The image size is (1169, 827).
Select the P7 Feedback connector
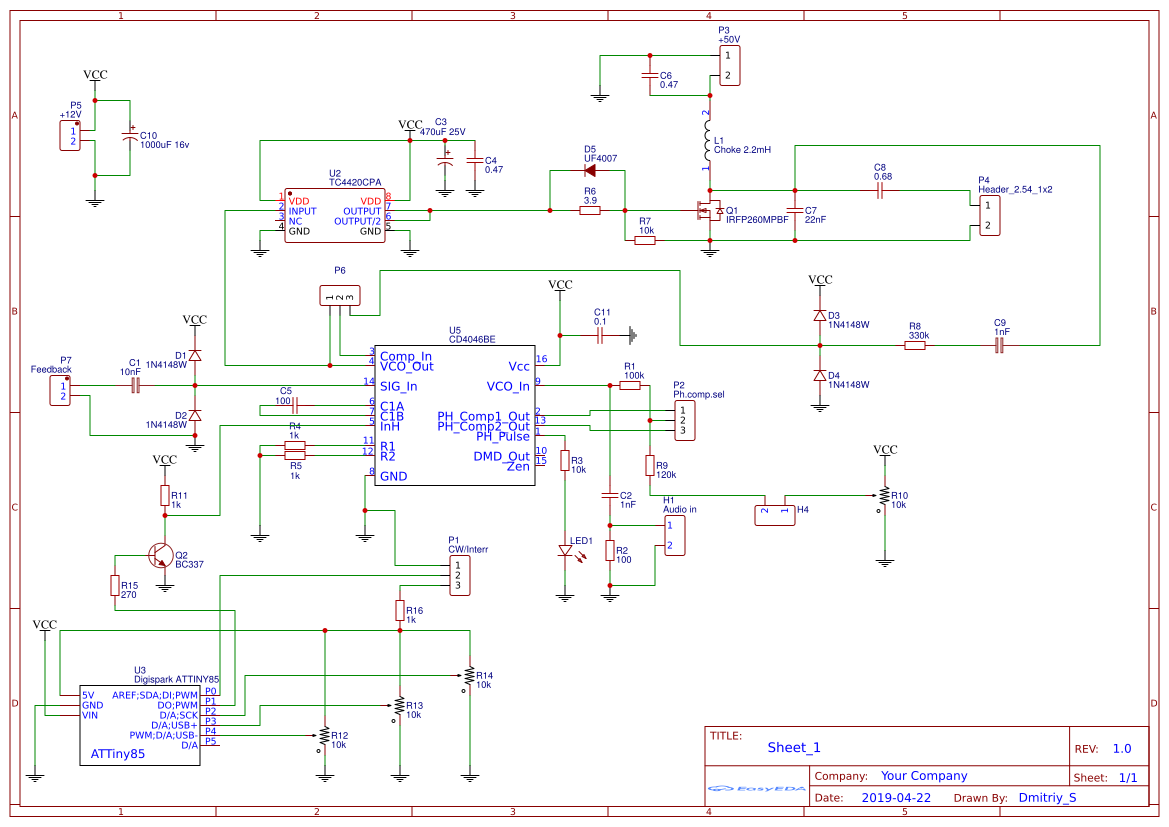[62, 391]
